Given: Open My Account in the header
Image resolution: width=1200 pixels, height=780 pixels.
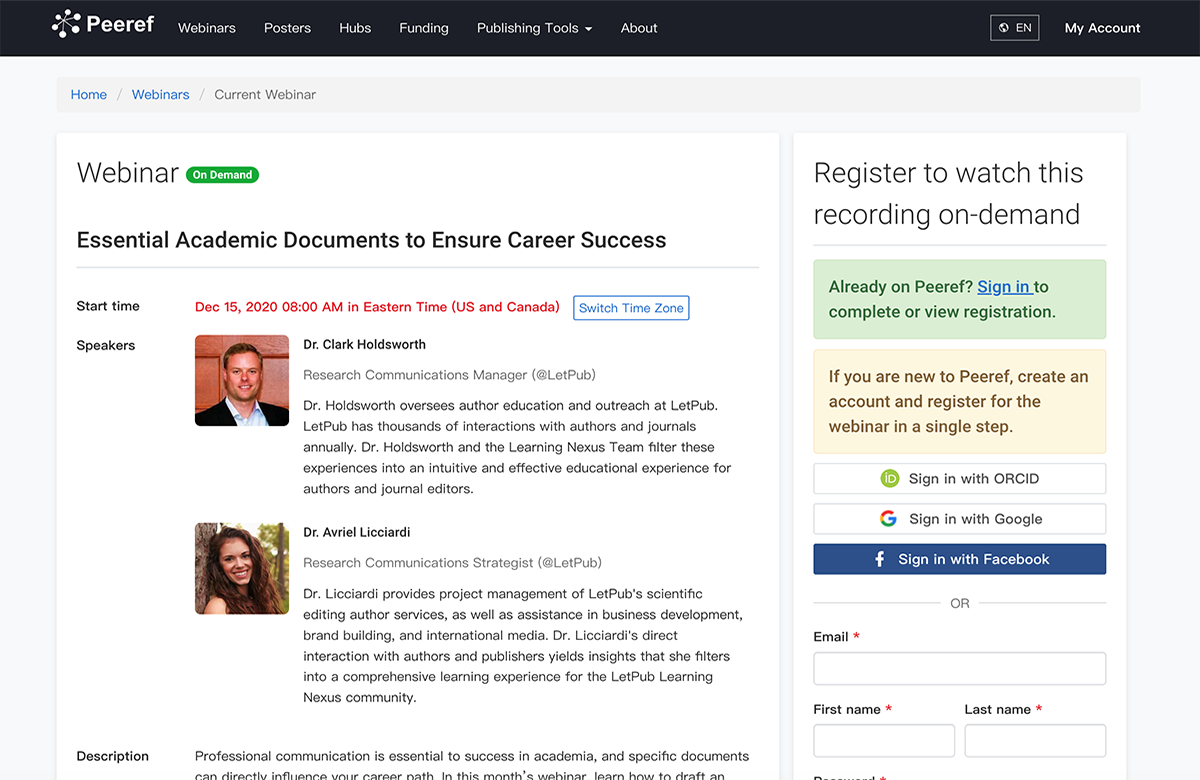Looking at the screenshot, I should point(1102,28).
